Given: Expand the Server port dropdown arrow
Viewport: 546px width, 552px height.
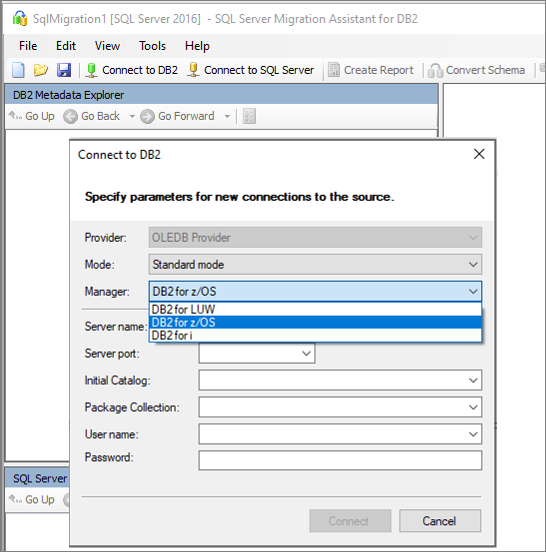Looking at the screenshot, I should point(306,353).
